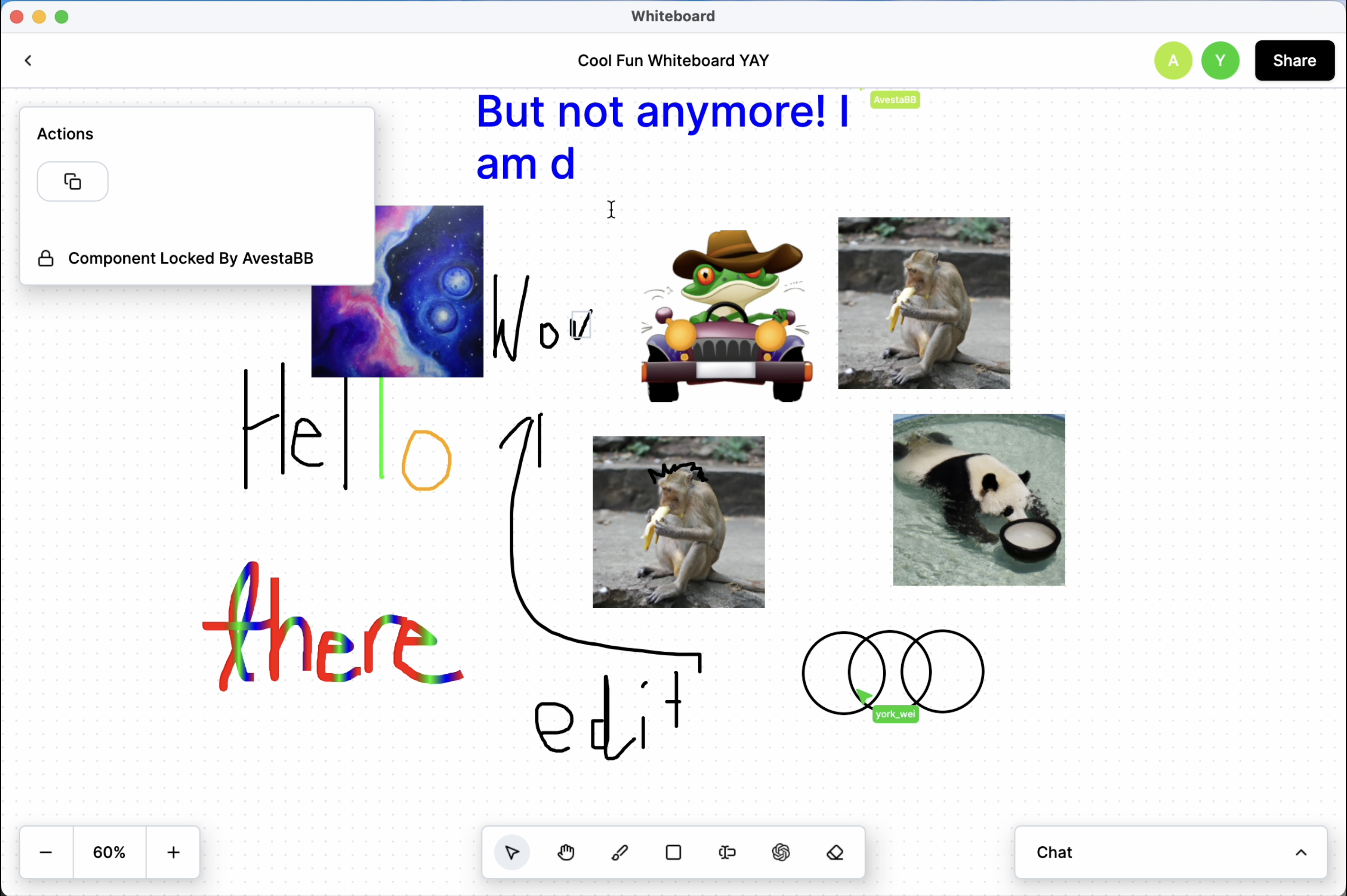
Task: Open the Share dialog
Action: (1294, 61)
